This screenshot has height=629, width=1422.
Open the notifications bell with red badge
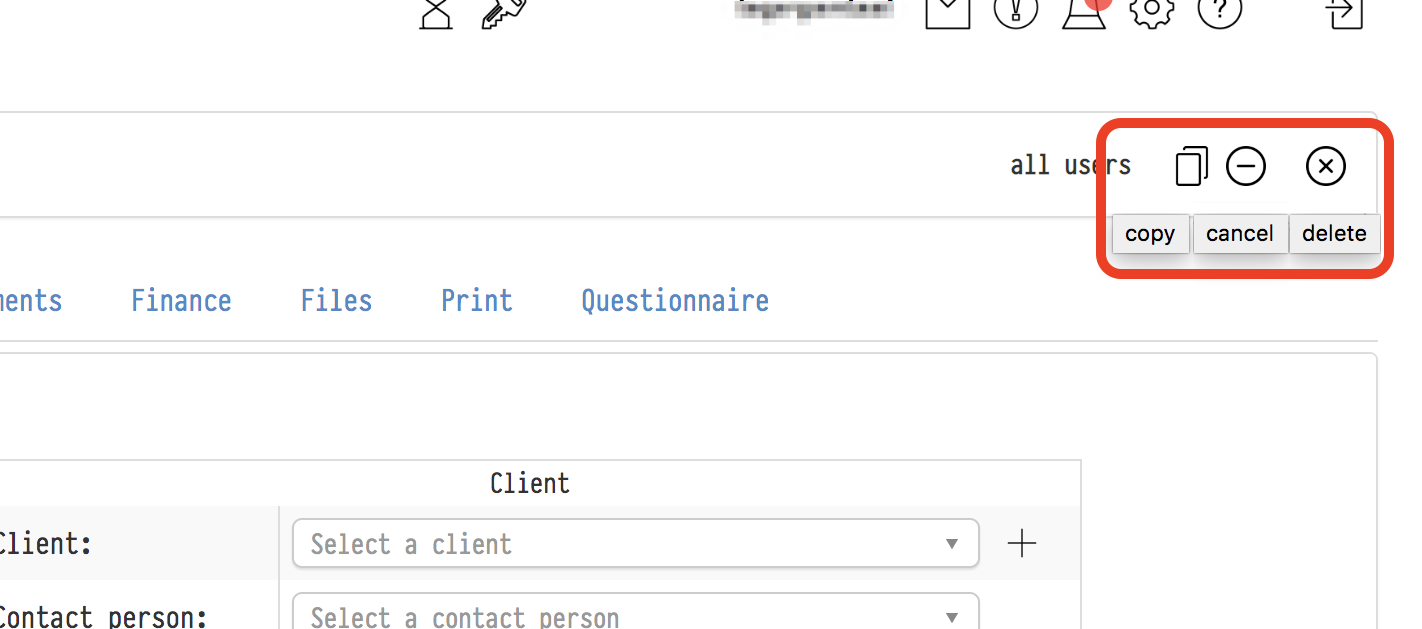pyautogui.click(x=1084, y=12)
